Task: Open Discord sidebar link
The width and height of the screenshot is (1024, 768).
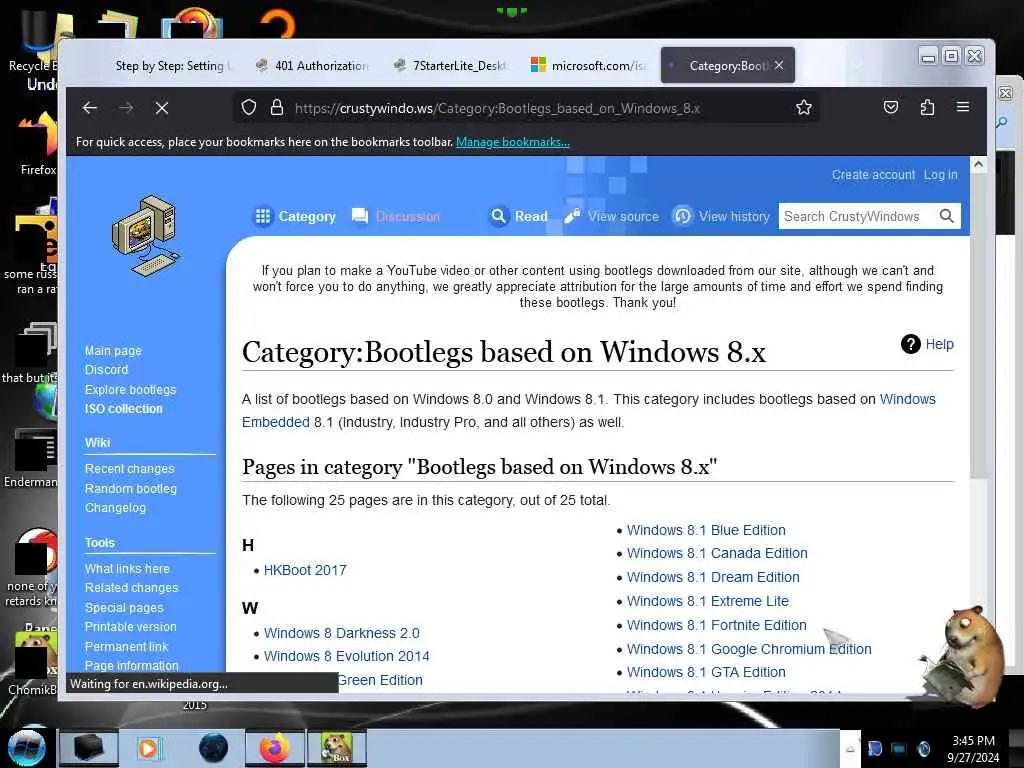Action: pos(106,370)
